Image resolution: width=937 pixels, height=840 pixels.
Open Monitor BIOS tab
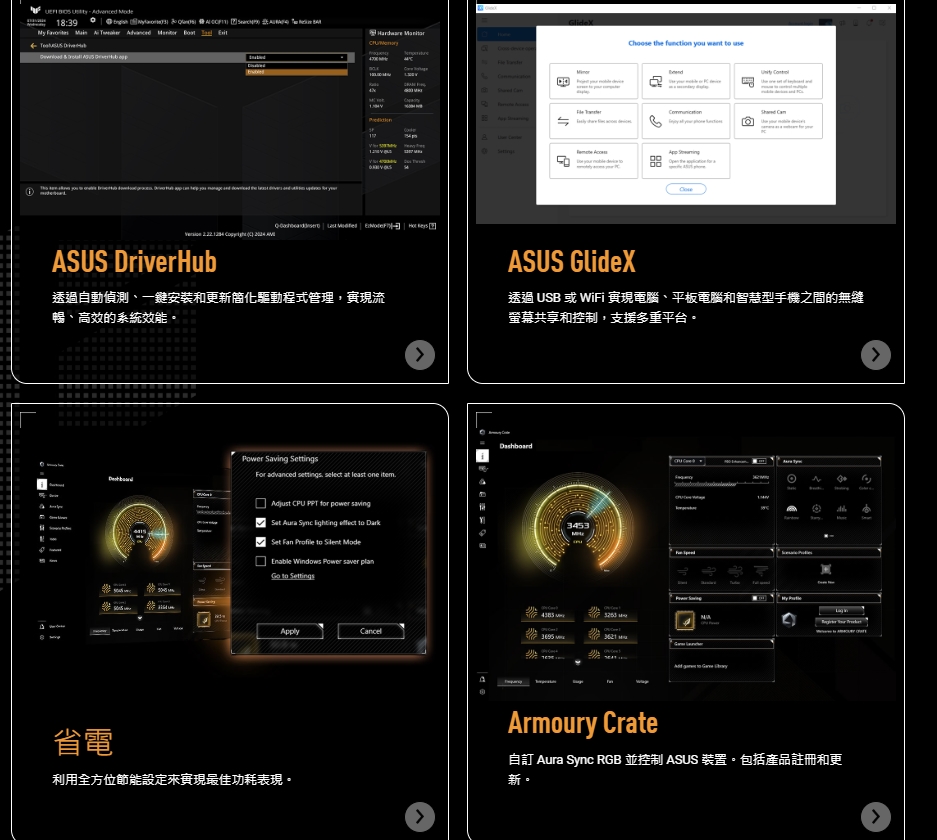[167, 33]
